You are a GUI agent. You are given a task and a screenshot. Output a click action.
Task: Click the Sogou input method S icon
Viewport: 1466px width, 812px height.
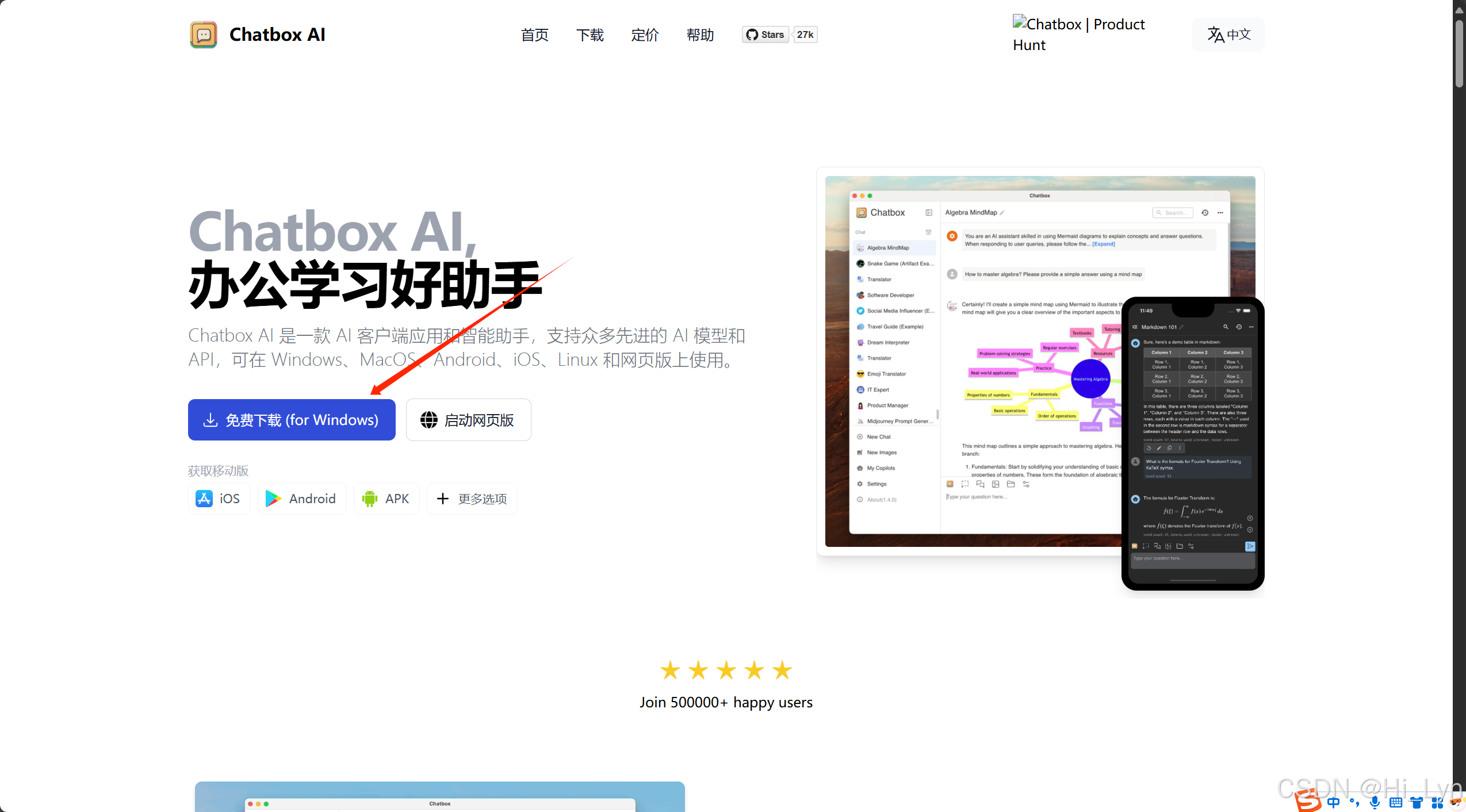(x=1309, y=801)
